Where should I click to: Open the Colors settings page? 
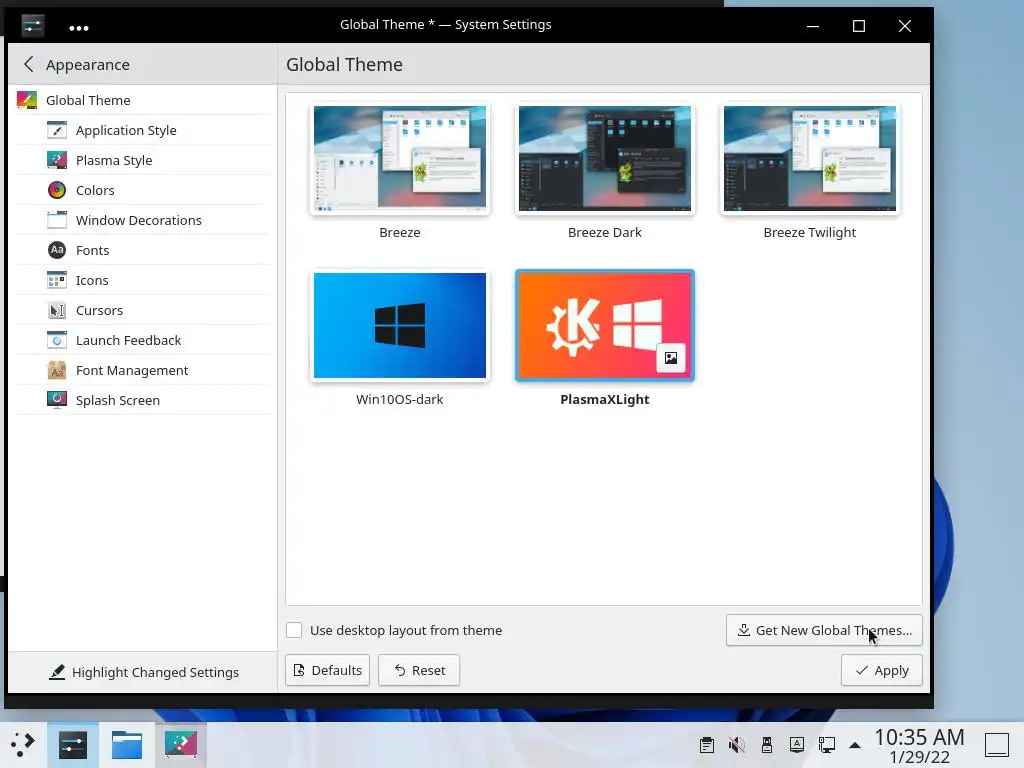tap(142, 190)
